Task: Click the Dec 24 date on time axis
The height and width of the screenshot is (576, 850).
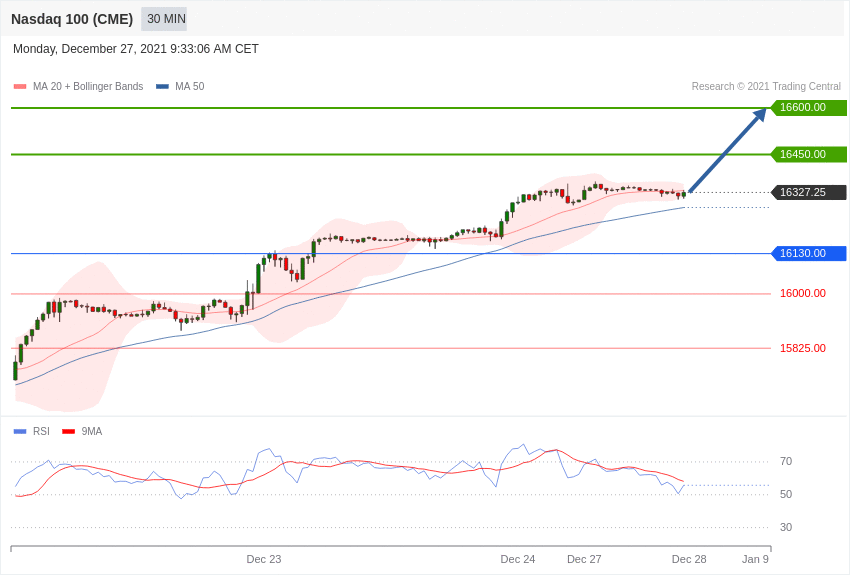Action: tap(518, 559)
